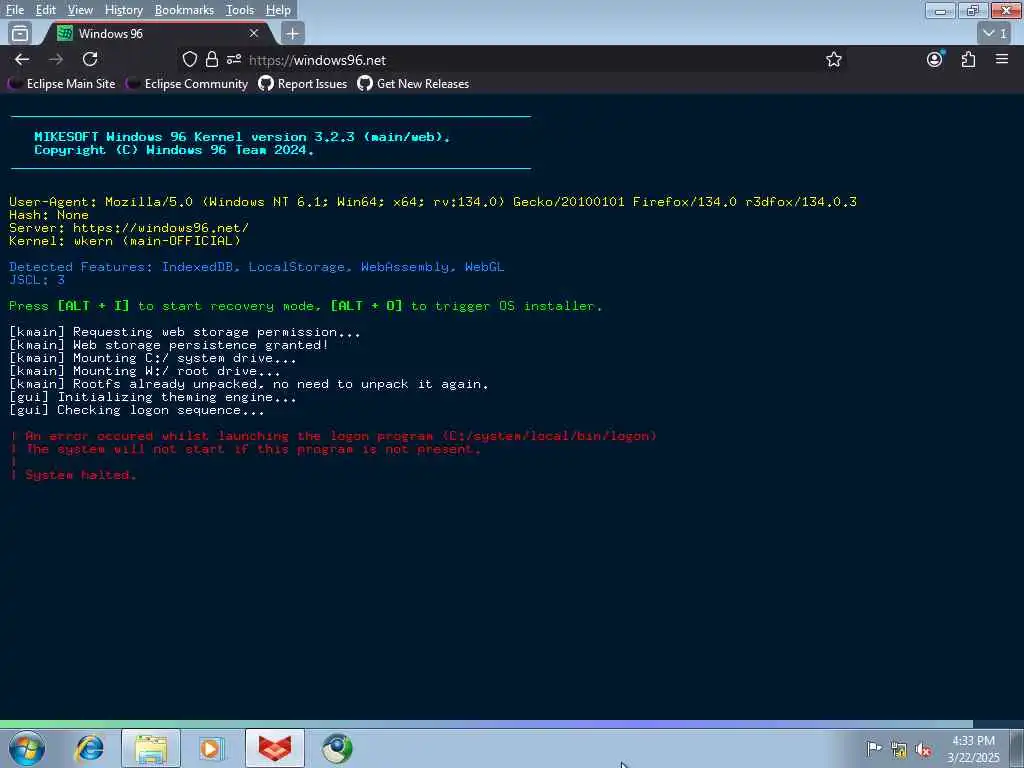1024x768 pixels.
Task: Open Action Center flag in system tray
Action: point(873,748)
